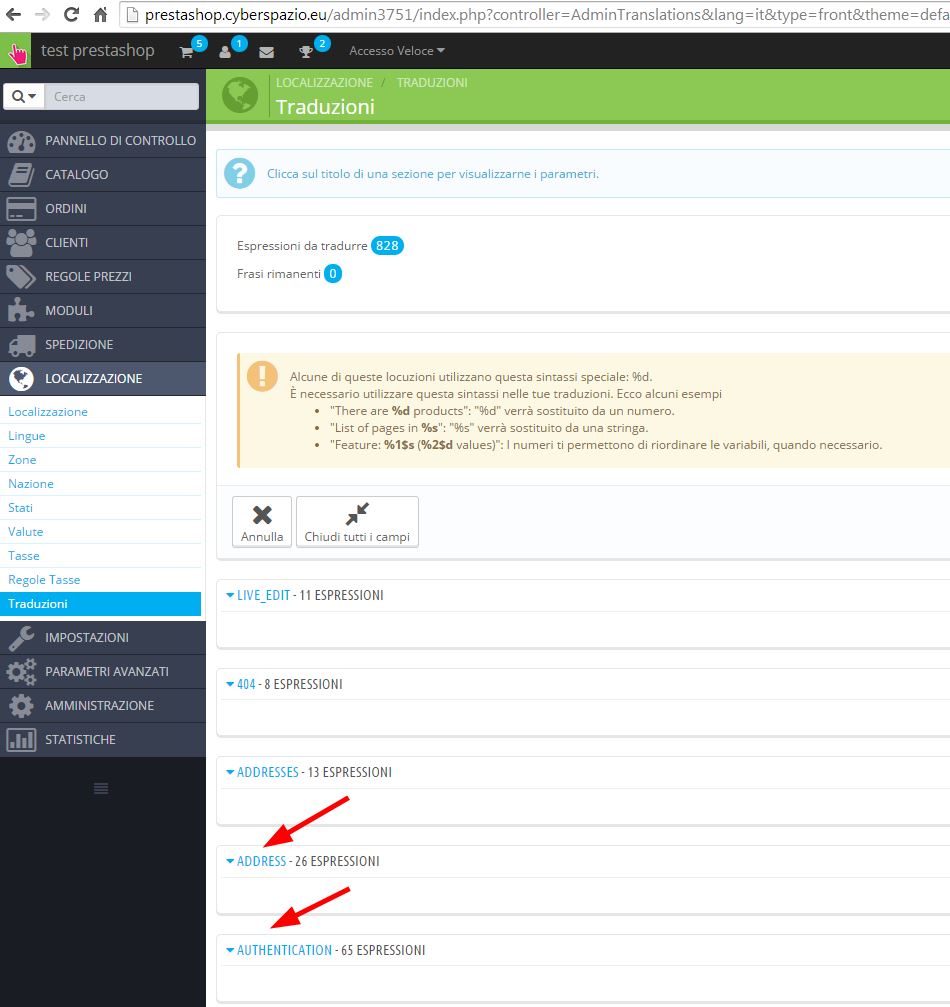Image resolution: width=950 pixels, height=1007 pixels.
Task: Click the question mark help icon
Action: 240,173
